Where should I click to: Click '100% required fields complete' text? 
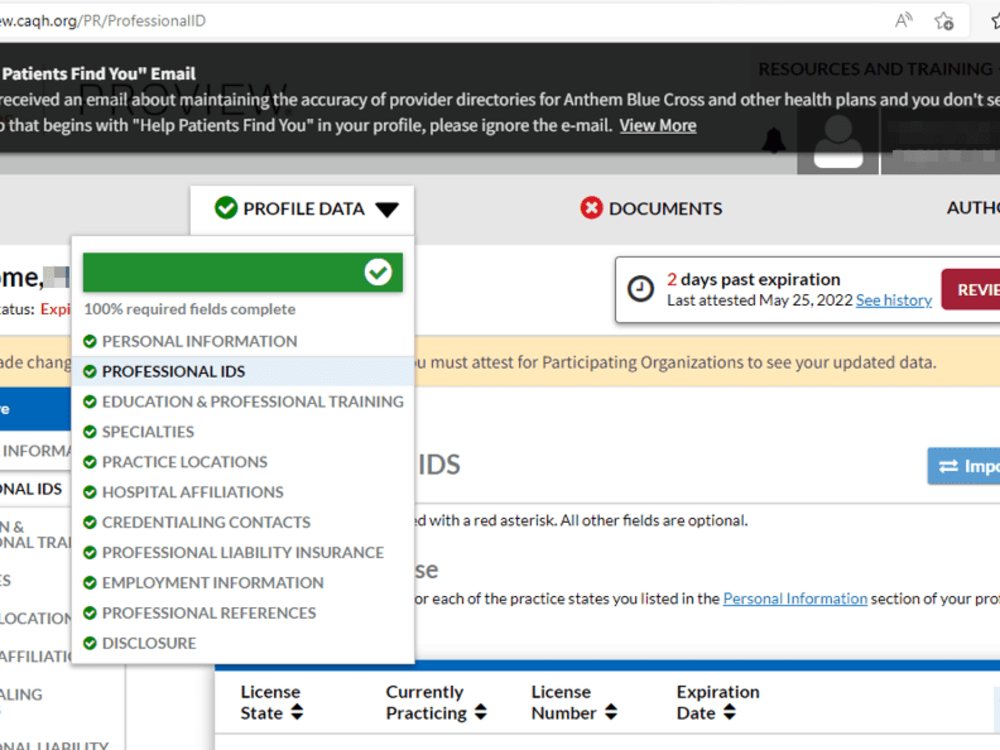[x=189, y=309]
